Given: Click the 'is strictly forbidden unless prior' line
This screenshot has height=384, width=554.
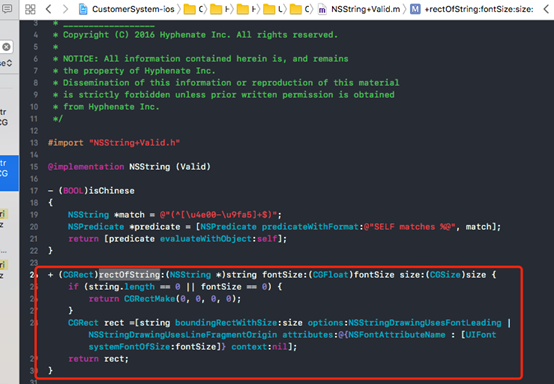Looking at the screenshot, I should [x=229, y=95].
